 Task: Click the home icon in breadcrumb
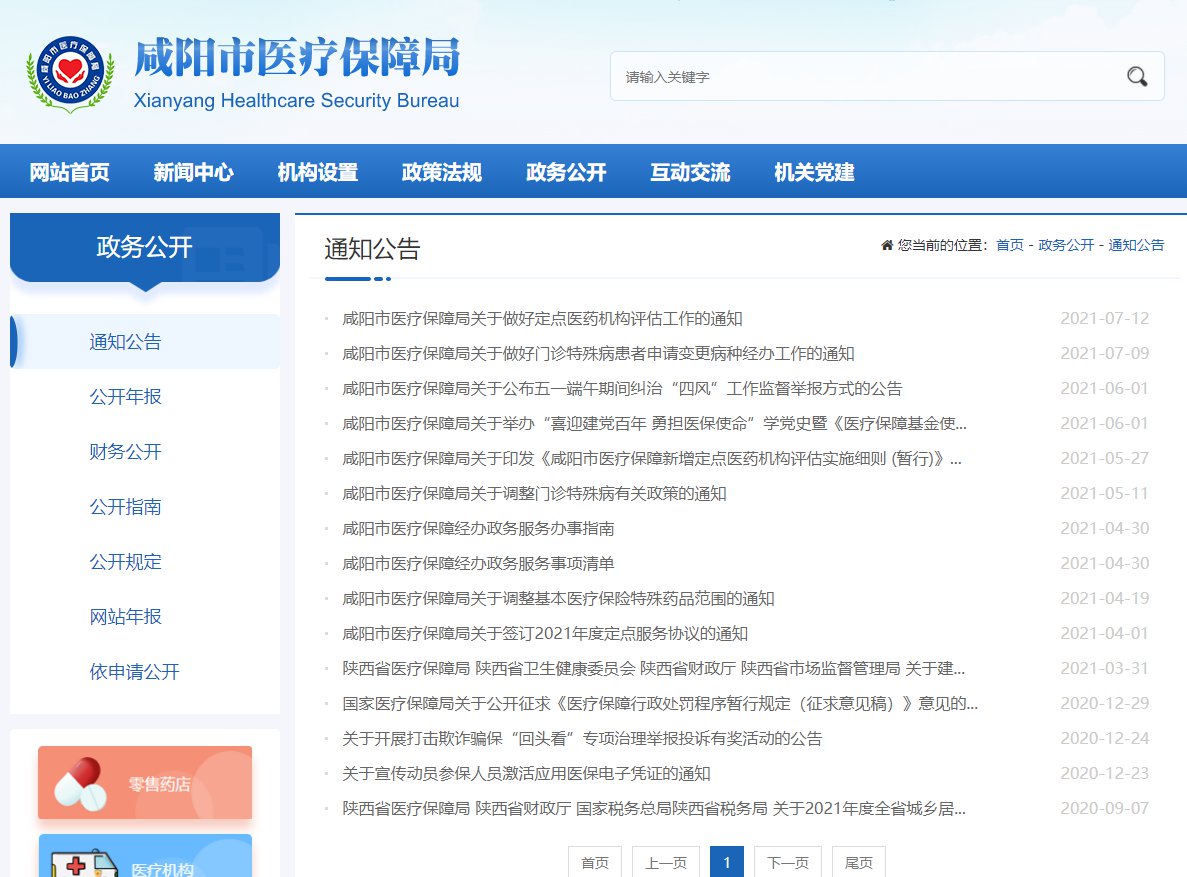tap(886, 245)
